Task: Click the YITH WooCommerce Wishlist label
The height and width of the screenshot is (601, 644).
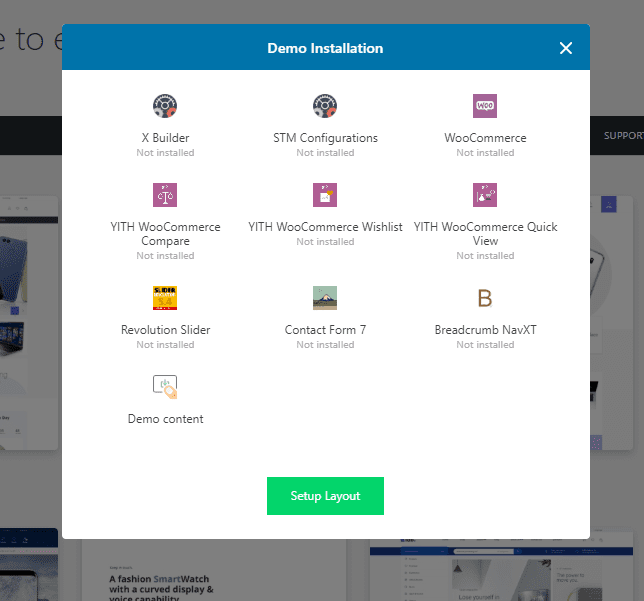Action: (325, 227)
